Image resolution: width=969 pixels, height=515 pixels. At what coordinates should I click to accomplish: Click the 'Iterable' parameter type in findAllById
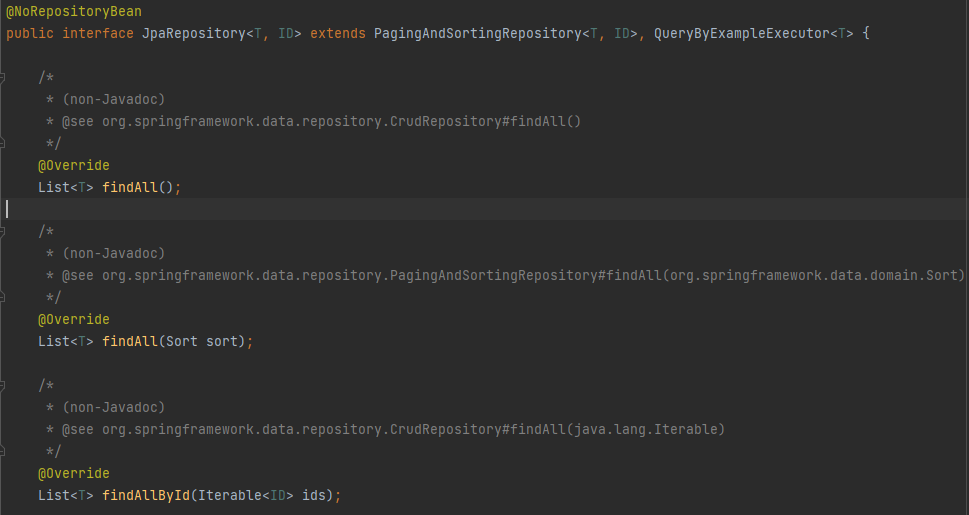tap(230, 495)
